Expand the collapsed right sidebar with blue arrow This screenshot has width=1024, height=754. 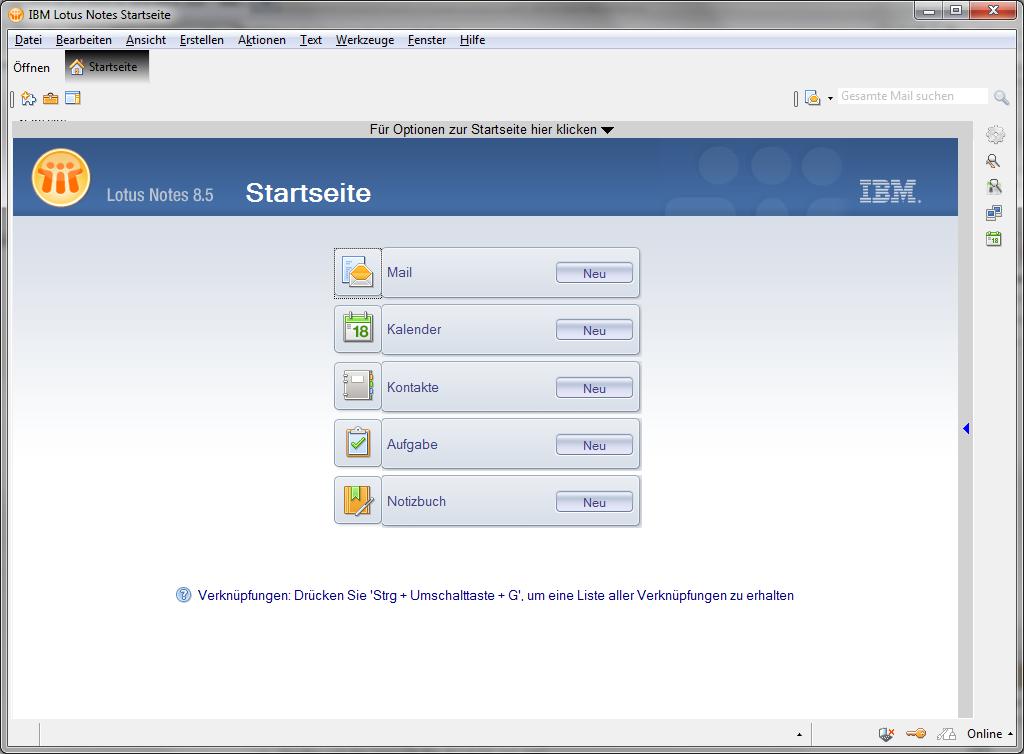click(966, 429)
